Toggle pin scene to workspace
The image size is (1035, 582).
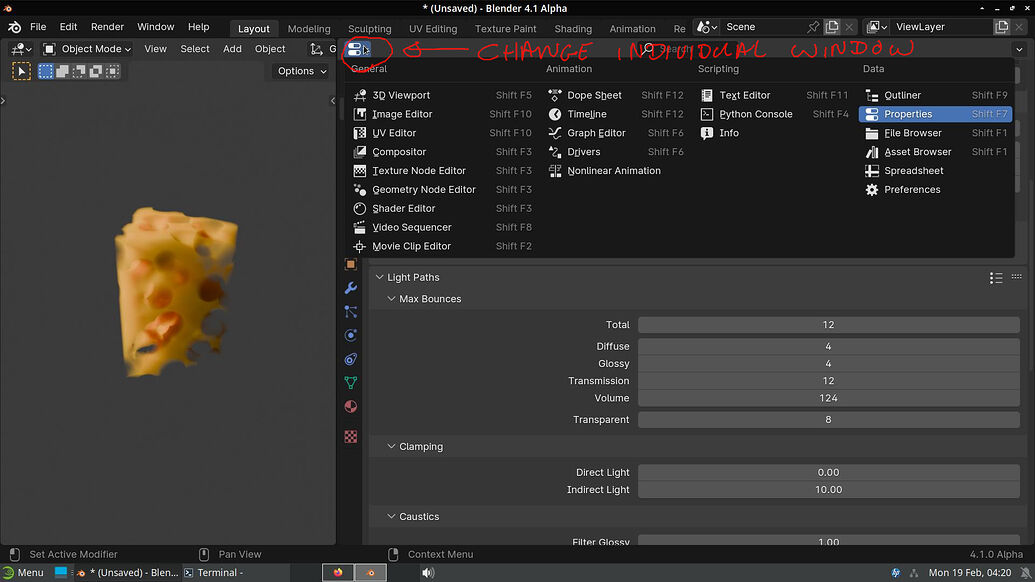pyautogui.click(x=813, y=27)
